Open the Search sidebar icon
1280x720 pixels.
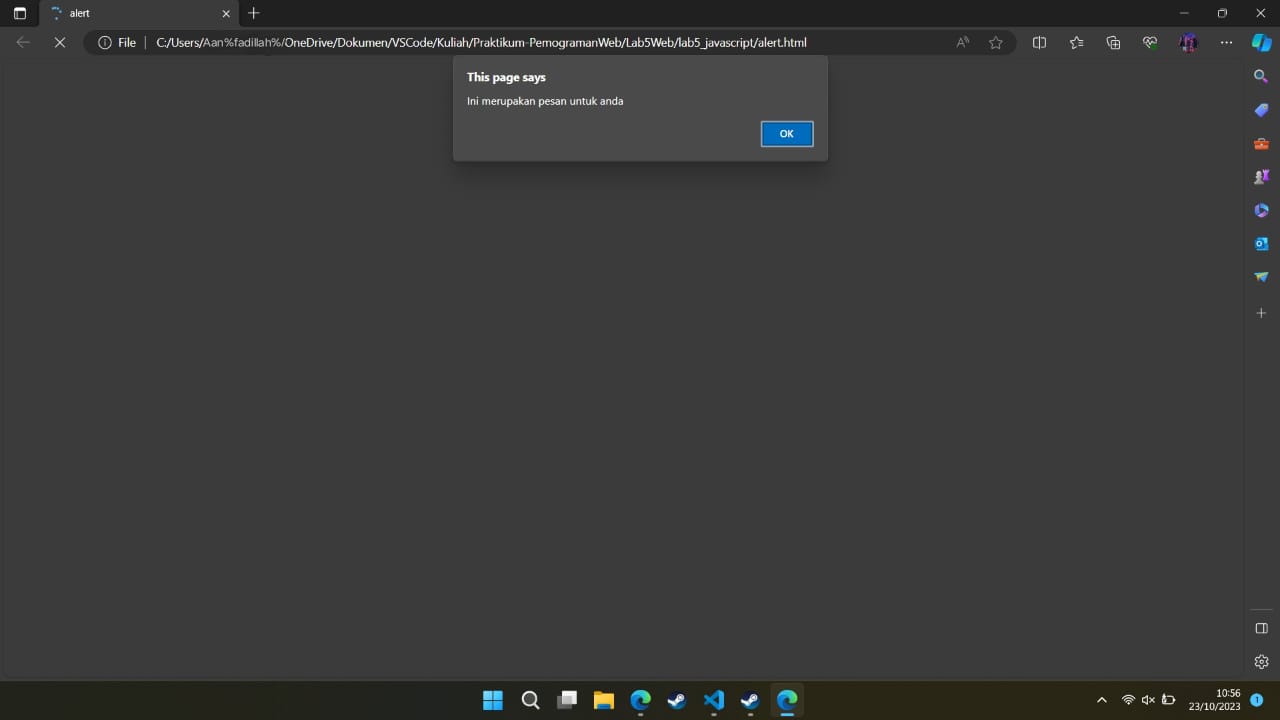(x=1260, y=76)
